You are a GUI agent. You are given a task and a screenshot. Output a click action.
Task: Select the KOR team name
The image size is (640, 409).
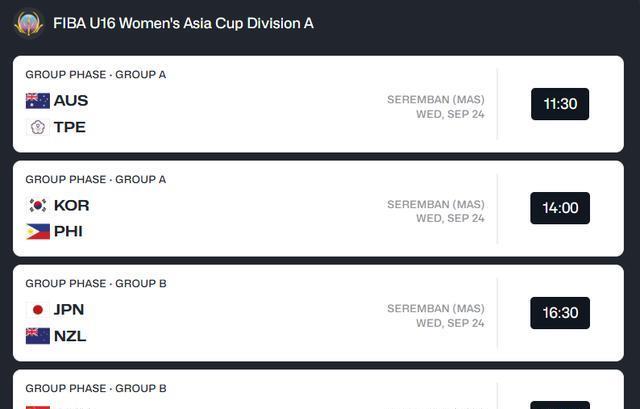pyautogui.click(x=71, y=205)
